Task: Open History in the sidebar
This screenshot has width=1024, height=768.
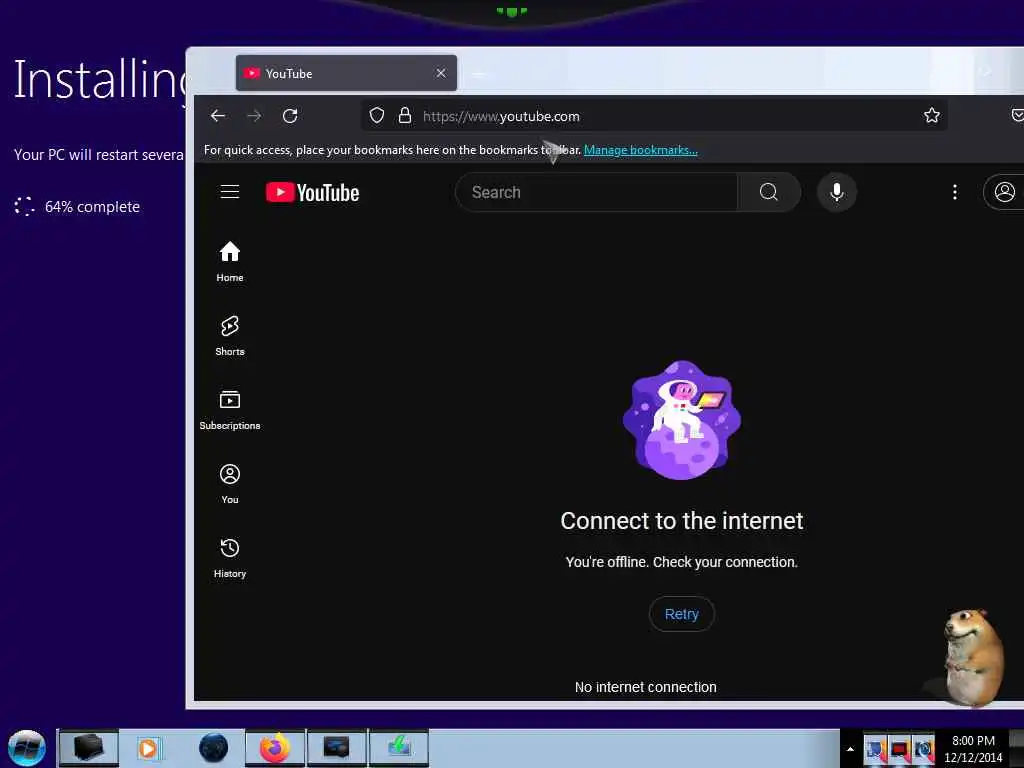Action: click(x=230, y=558)
